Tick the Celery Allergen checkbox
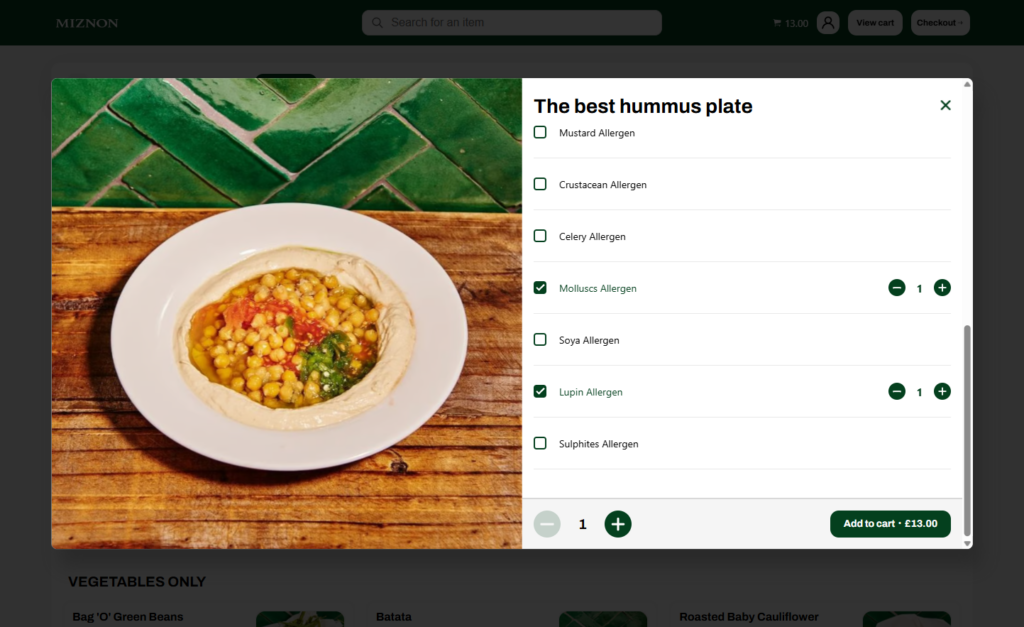 coord(540,236)
